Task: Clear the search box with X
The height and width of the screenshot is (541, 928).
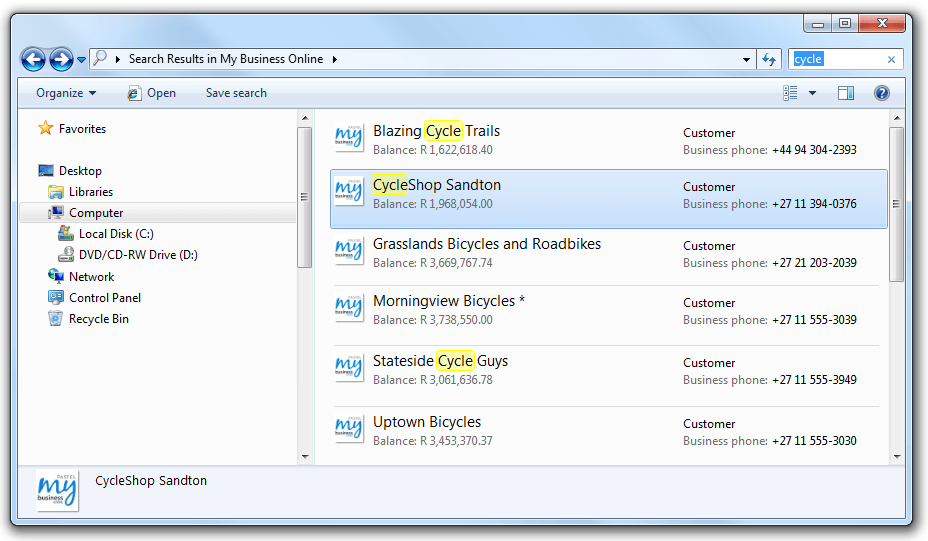Action: (x=891, y=59)
